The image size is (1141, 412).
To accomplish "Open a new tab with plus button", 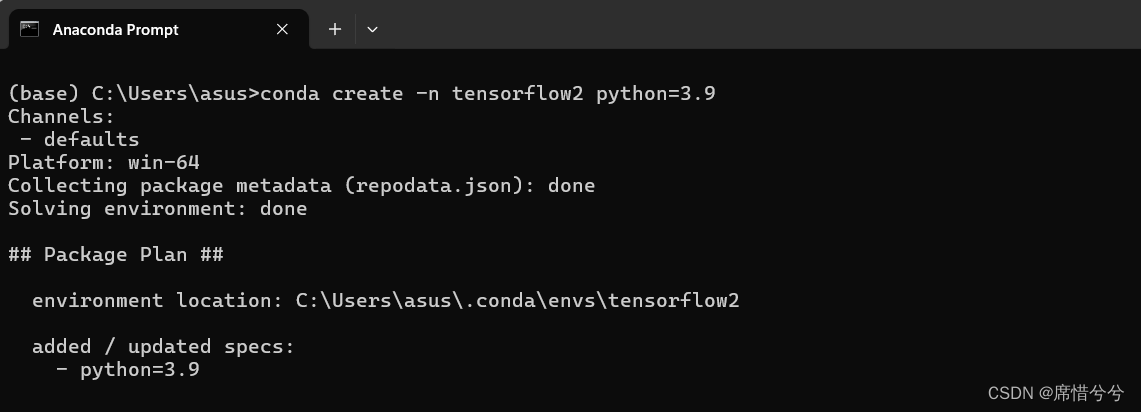I will click(x=335, y=29).
